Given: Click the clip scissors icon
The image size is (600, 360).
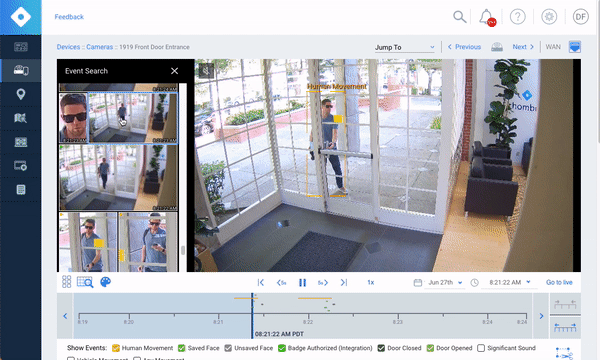Looking at the screenshot, I should tap(564, 353).
